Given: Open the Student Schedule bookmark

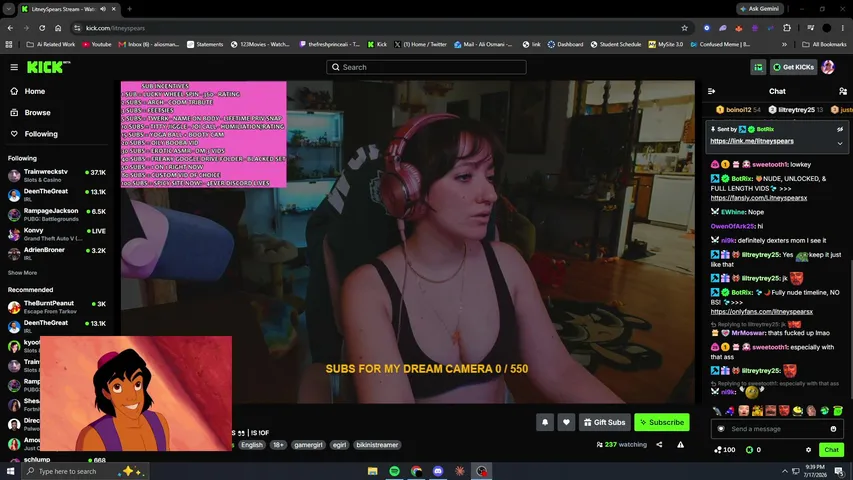Looking at the screenshot, I should 615,45.
